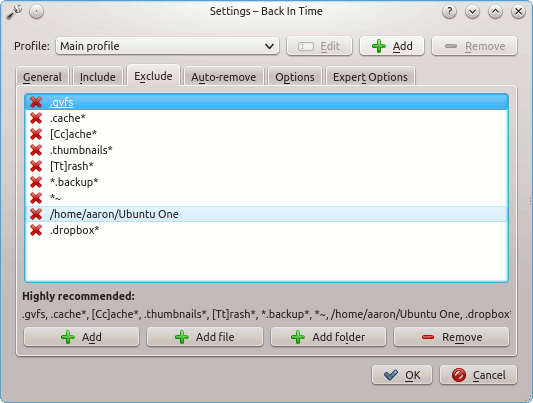Maximize window with up-arrow title button
The width and height of the screenshot is (533, 403).
495,12
